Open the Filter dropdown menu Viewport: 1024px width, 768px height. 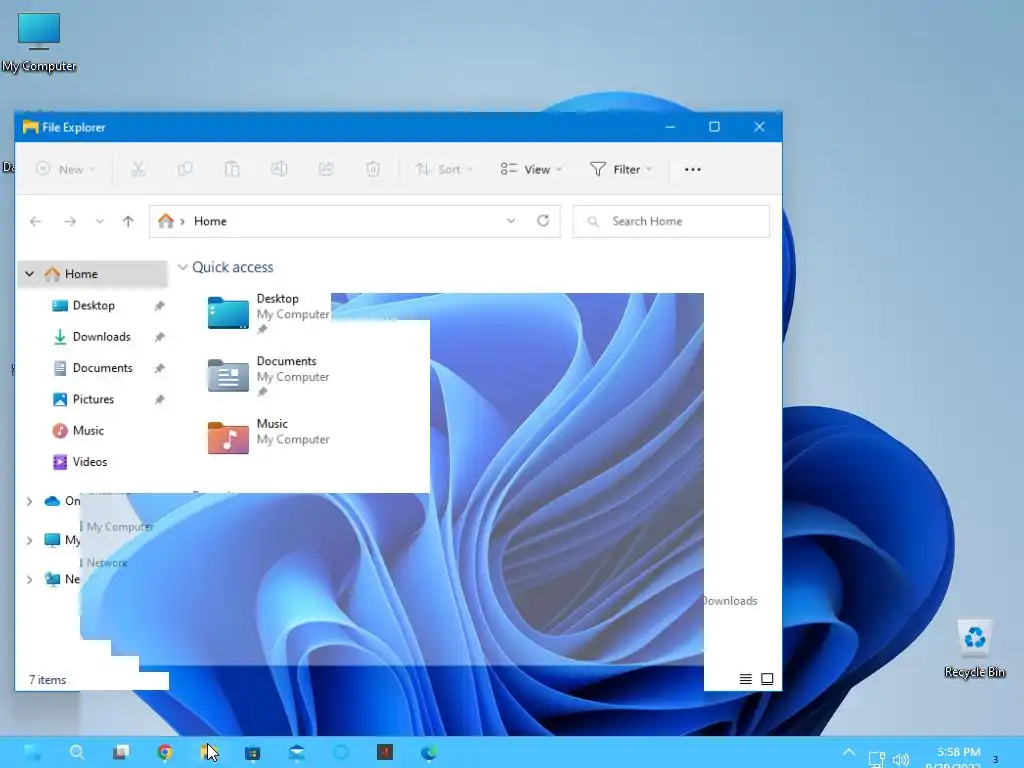(x=621, y=169)
